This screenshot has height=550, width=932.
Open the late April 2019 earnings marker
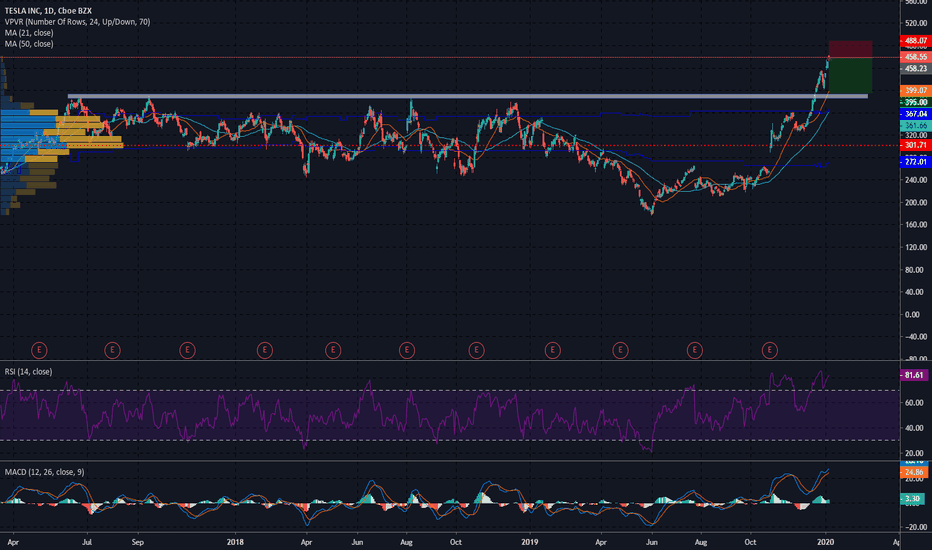[x=621, y=350]
